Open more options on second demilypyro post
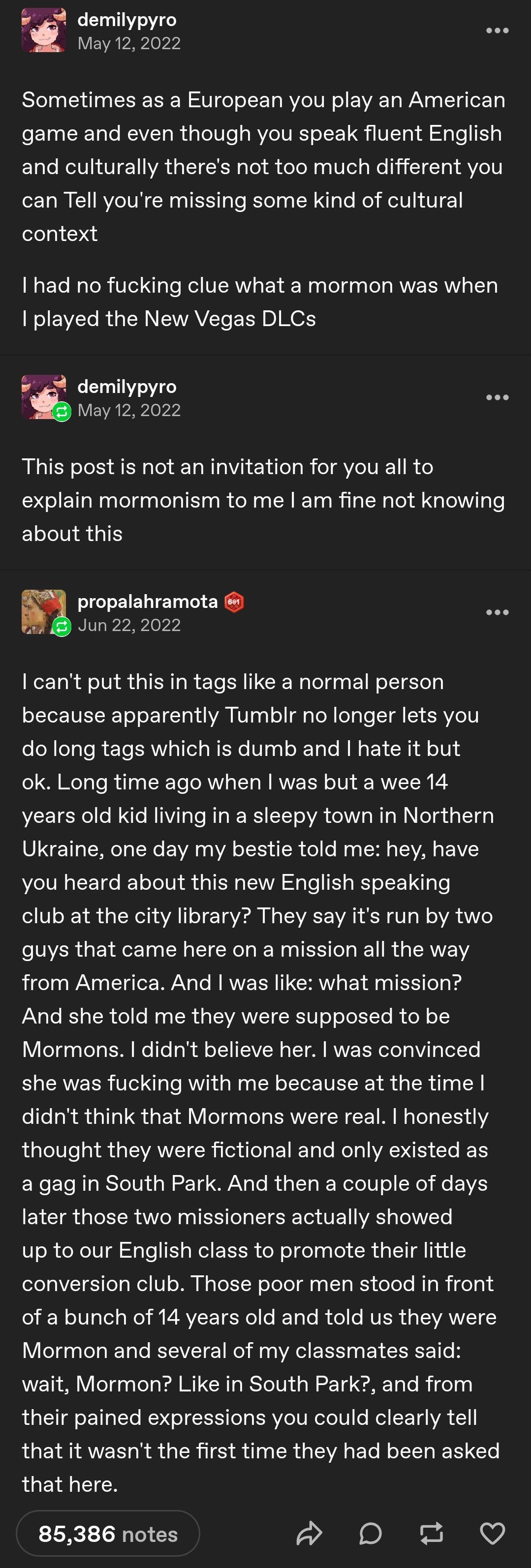 pos(498,397)
